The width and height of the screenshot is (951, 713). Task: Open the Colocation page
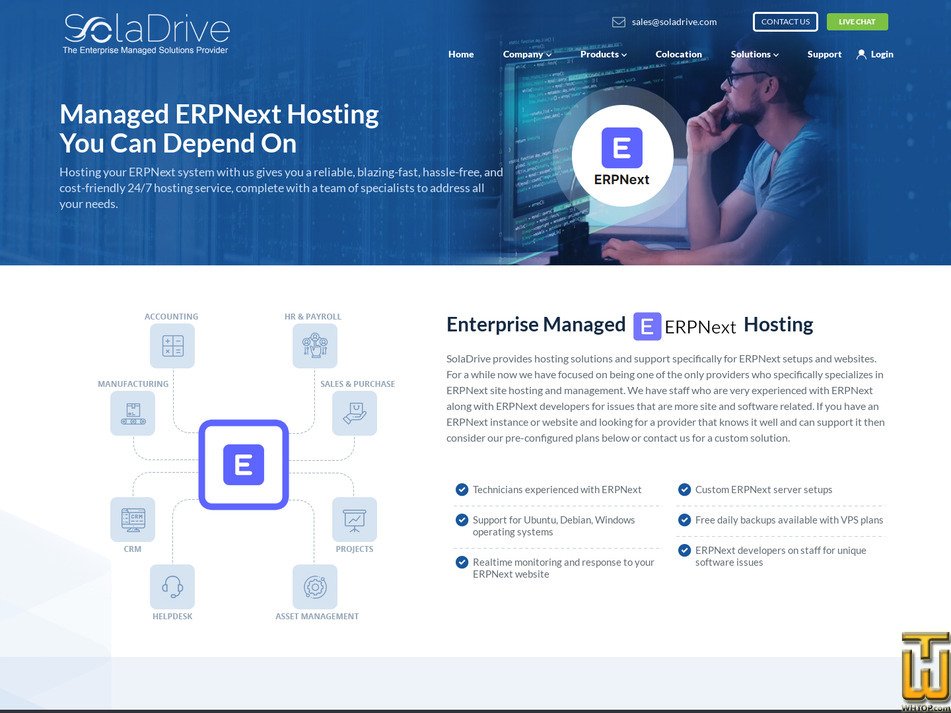(679, 54)
